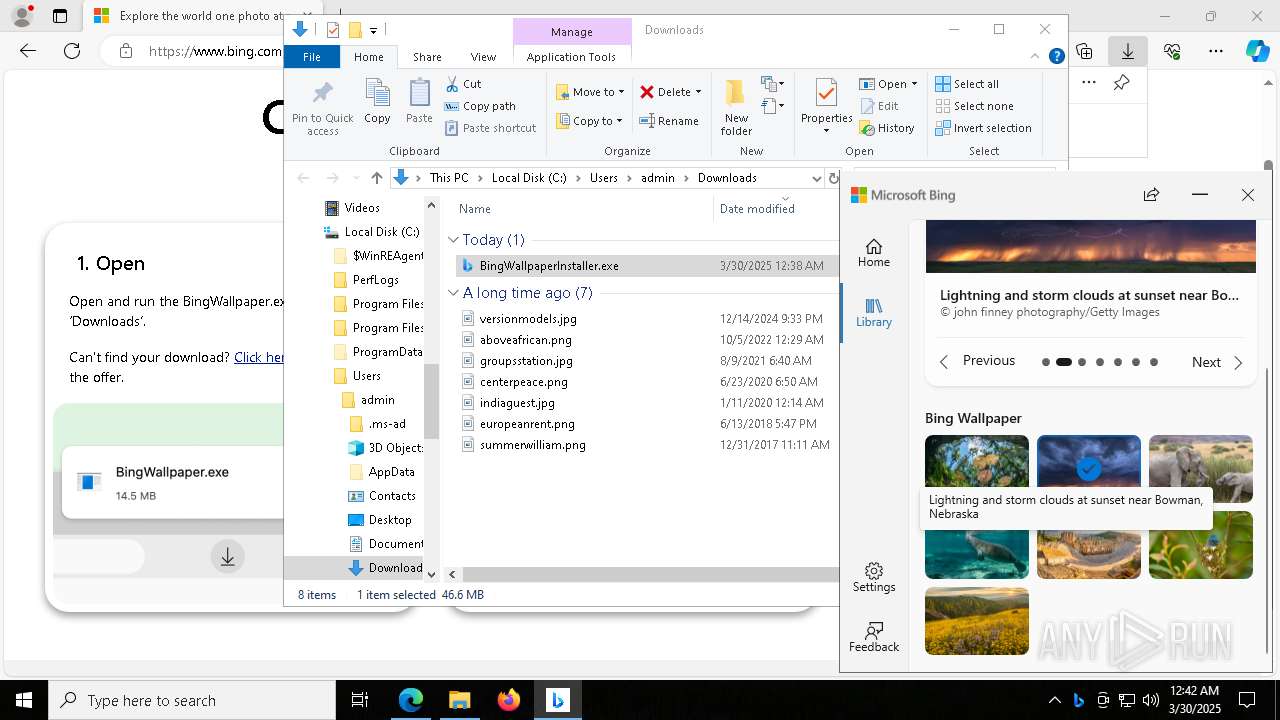The width and height of the screenshot is (1280, 720).
Task: Click Pin to Quick access icon
Action: tap(322, 108)
